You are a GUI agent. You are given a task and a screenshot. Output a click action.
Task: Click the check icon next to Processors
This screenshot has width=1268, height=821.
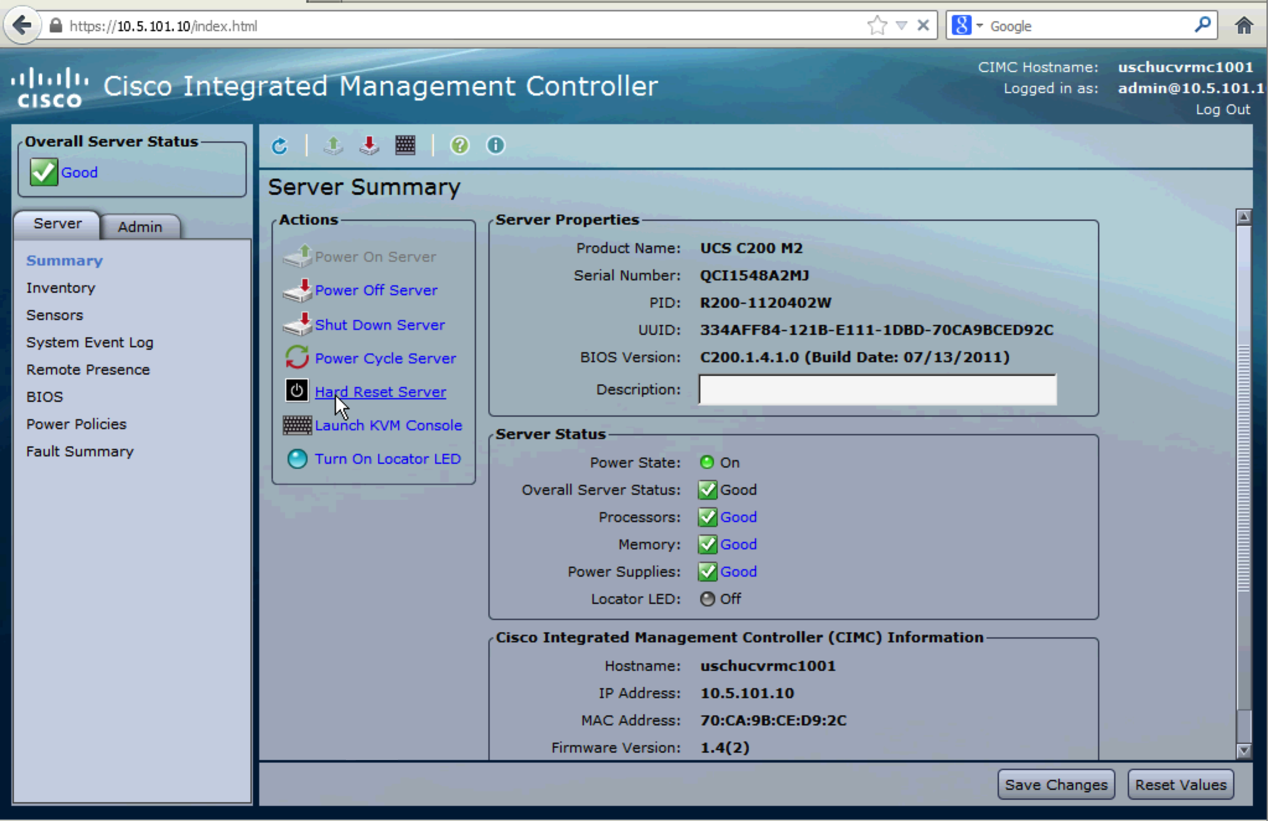pos(708,517)
